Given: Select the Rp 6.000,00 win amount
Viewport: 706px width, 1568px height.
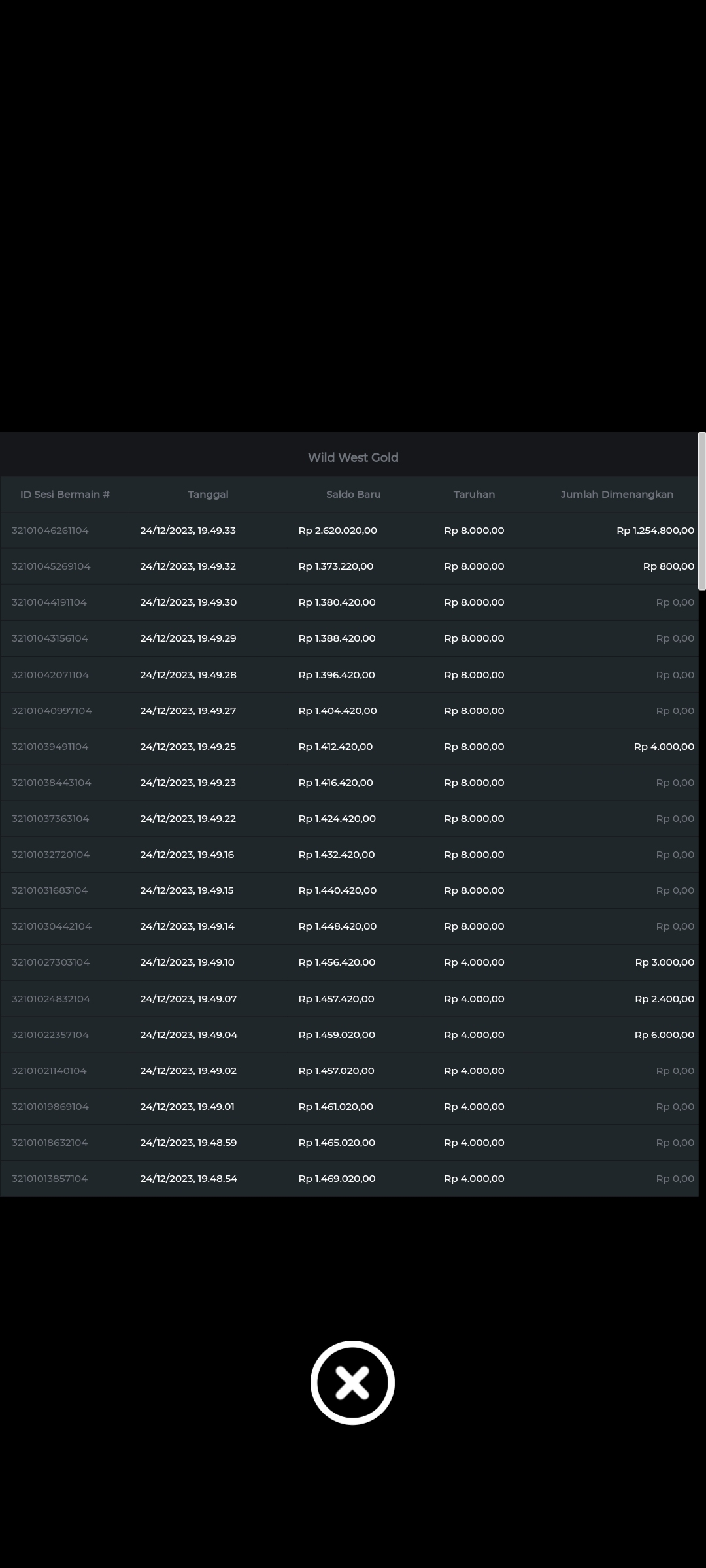Looking at the screenshot, I should [664, 1035].
